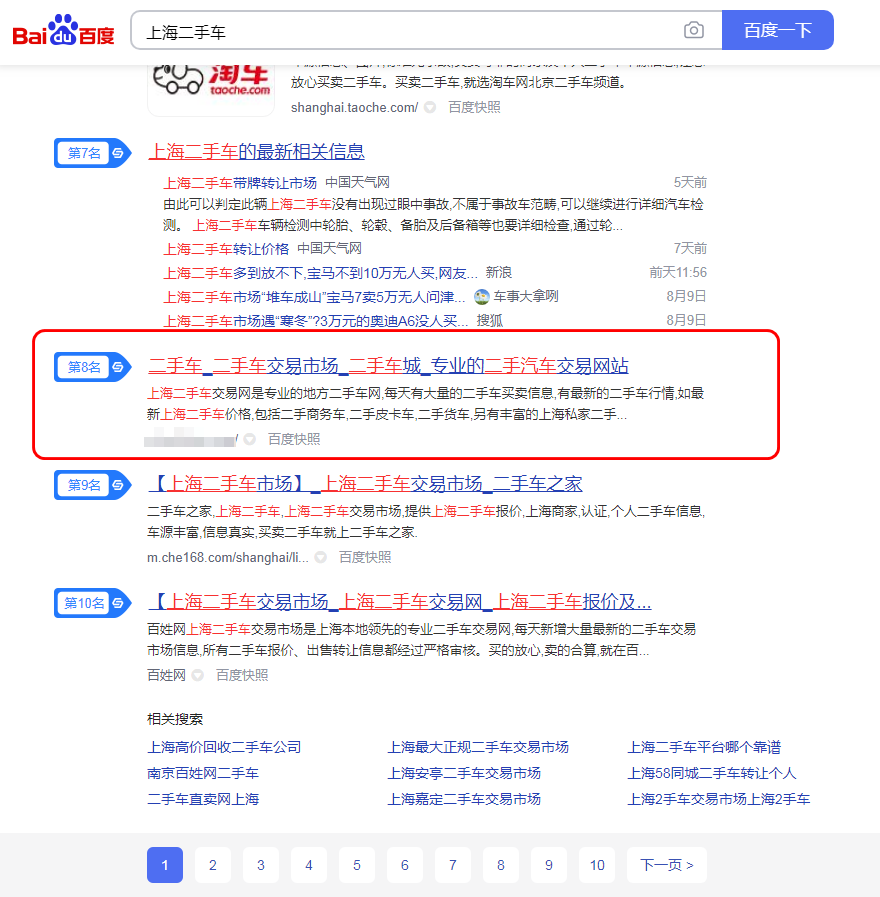Click the Baidu logo
This screenshot has width=880, height=897.
(x=63, y=31)
